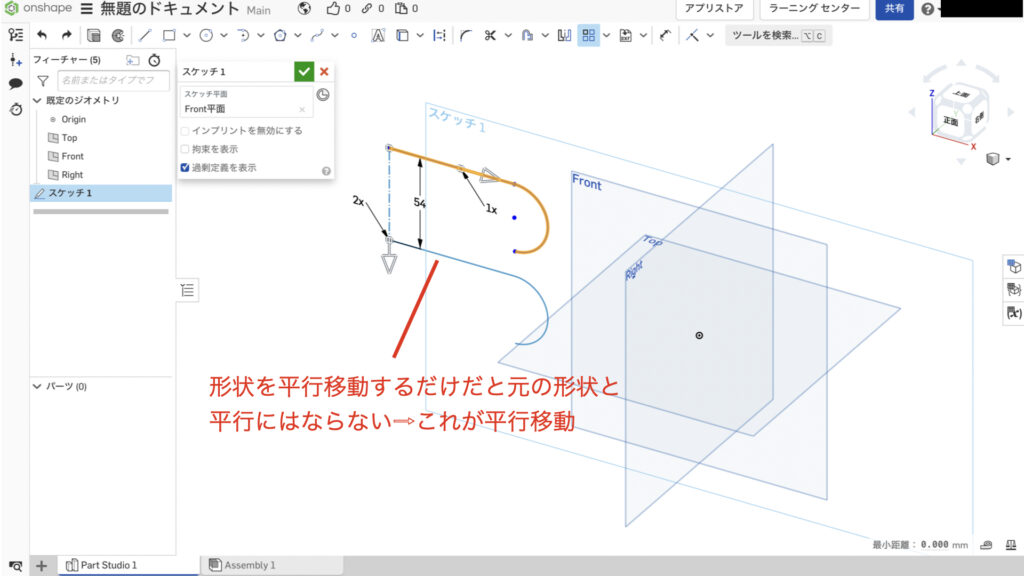Image resolution: width=1024 pixels, height=576 pixels.
Task: Select the Mirror tool
Action: [564, 35]
